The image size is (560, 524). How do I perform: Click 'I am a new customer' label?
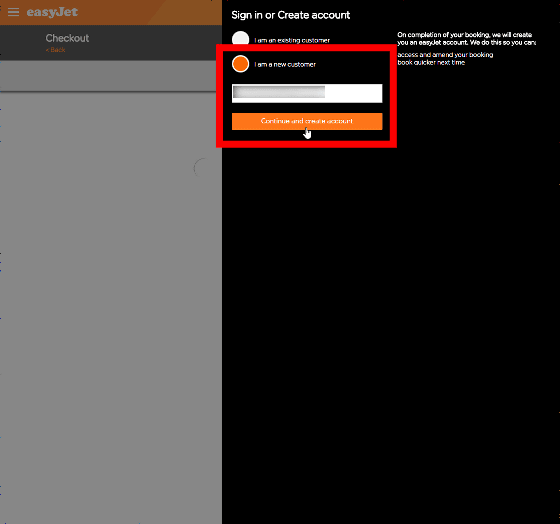coord(285,65)
